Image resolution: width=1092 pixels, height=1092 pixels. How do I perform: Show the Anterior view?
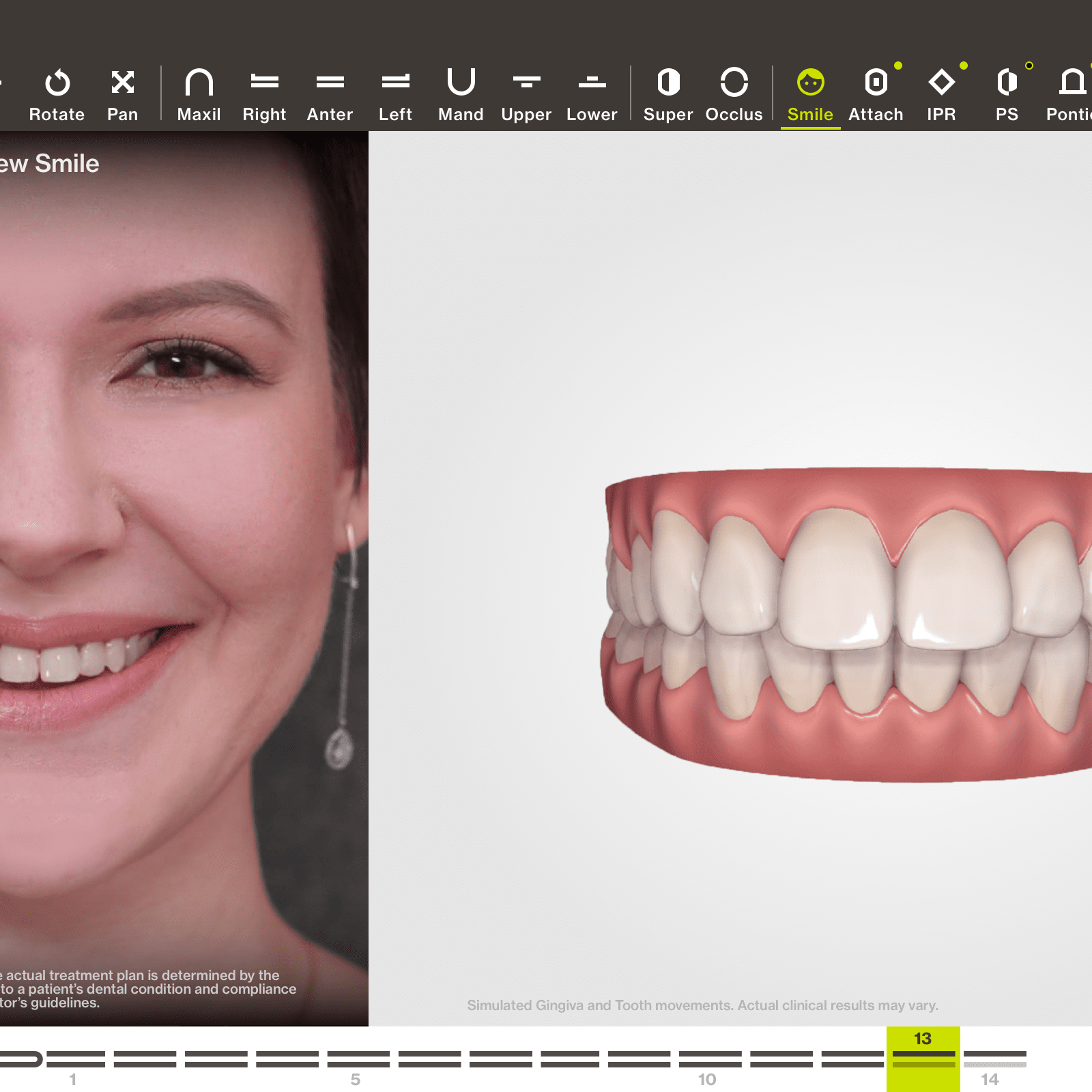(330, 96)
